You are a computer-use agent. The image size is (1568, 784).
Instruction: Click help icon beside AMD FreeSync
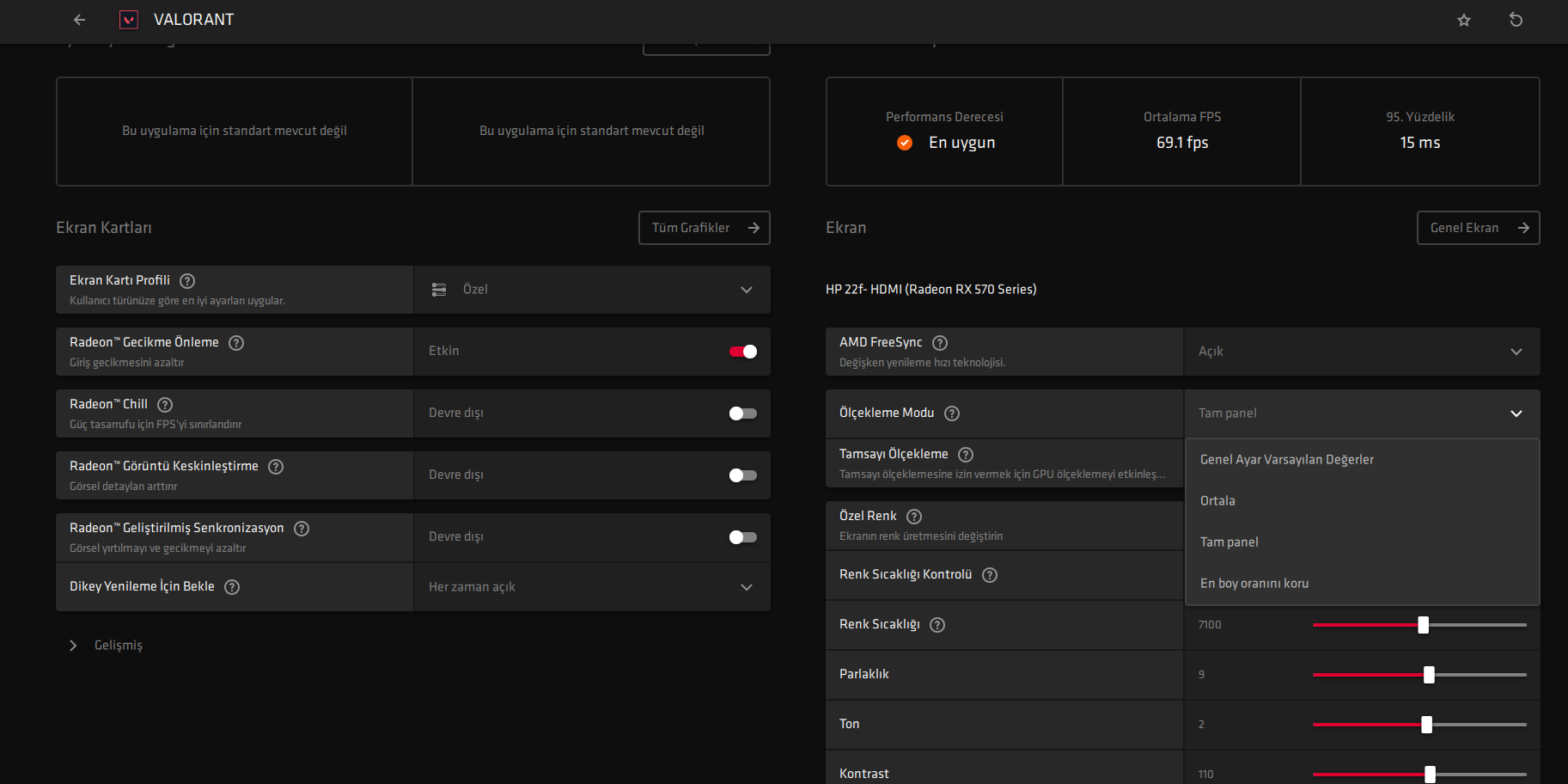pyautogui.click(x=940, y=342)
